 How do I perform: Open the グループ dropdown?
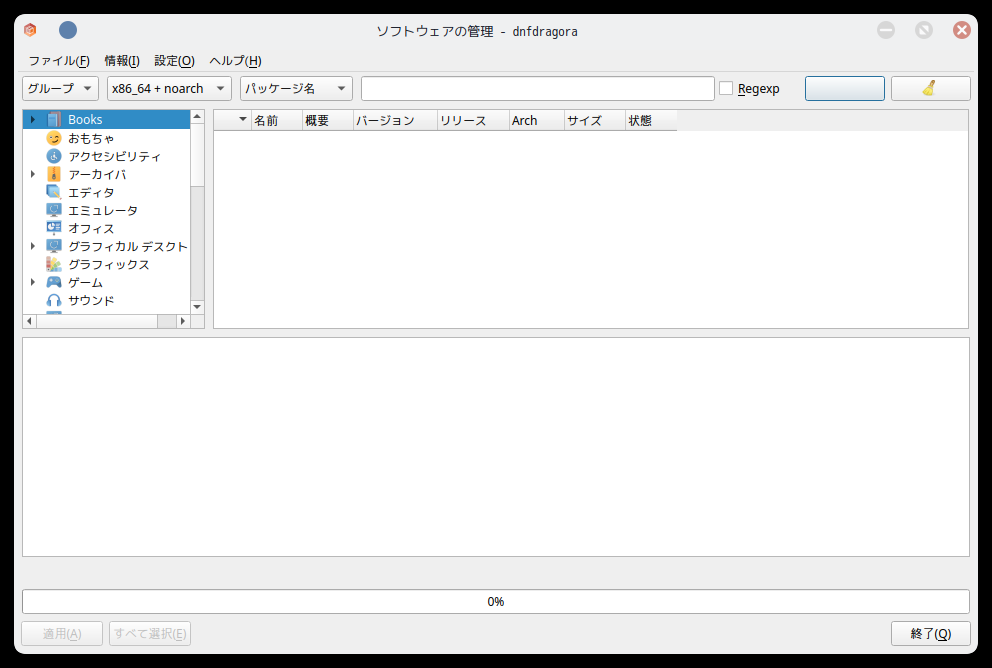(x=59, y=88)
